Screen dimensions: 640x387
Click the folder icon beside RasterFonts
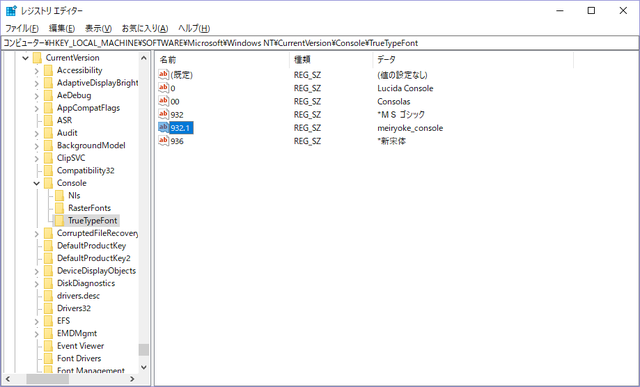pos(59,208)
